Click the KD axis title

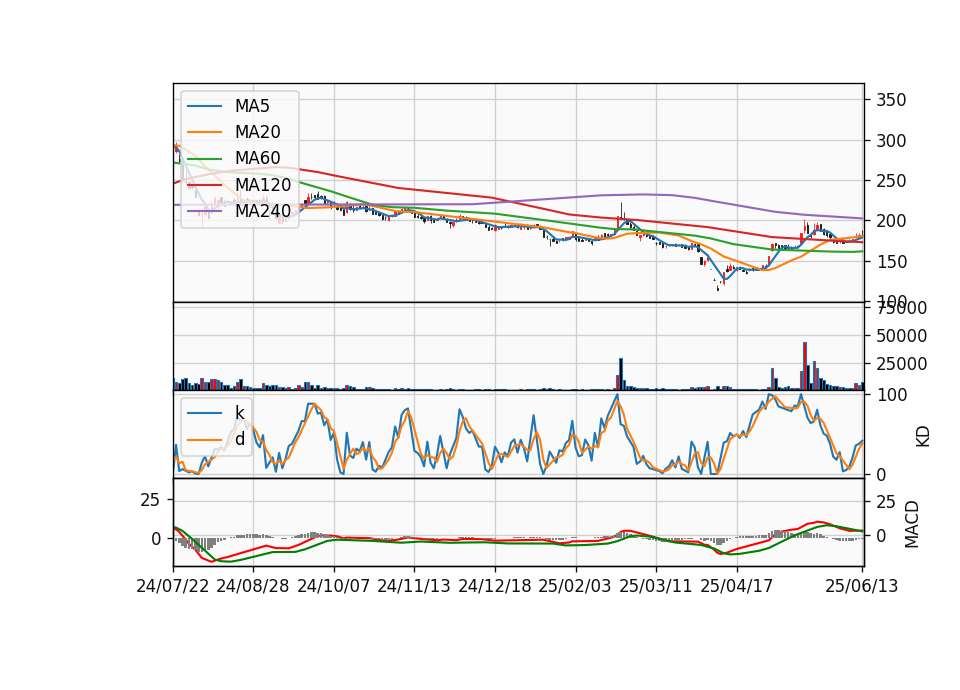[x=923, y=437]
